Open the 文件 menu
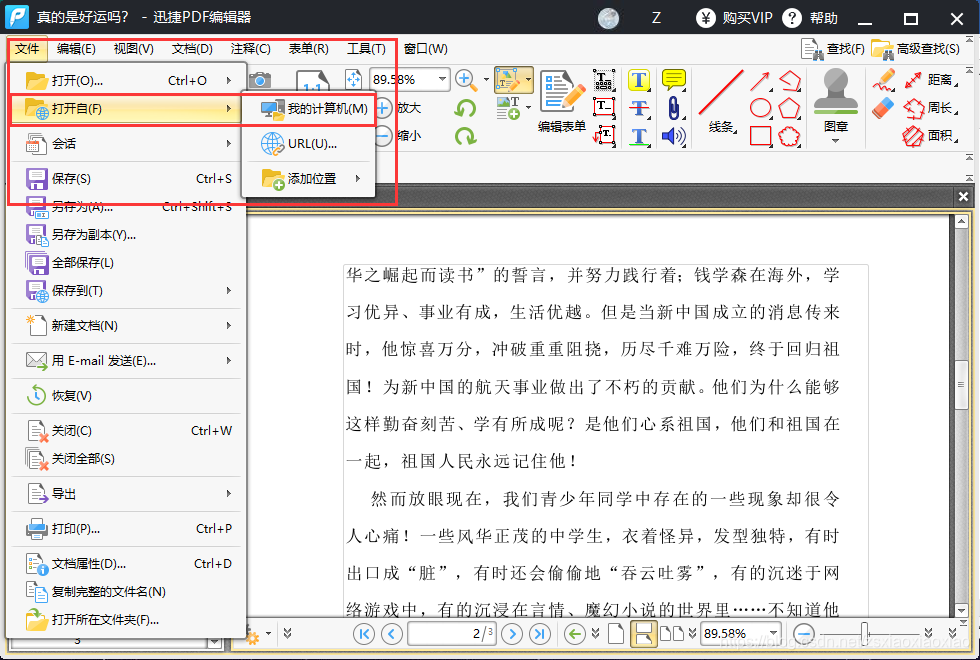 (28, 49)
